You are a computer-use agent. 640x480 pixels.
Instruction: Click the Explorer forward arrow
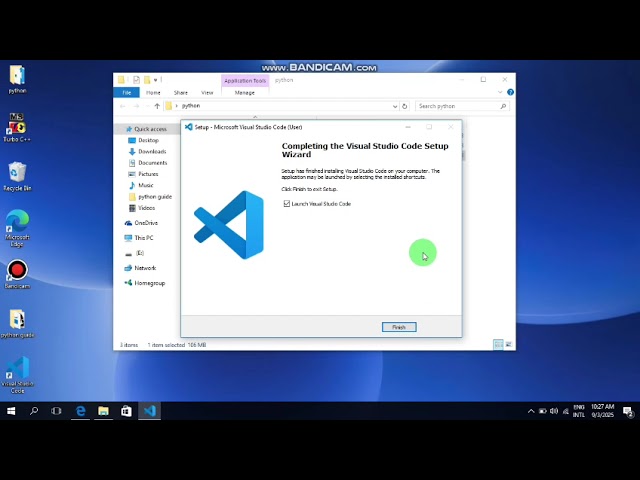tap(136, 106)
